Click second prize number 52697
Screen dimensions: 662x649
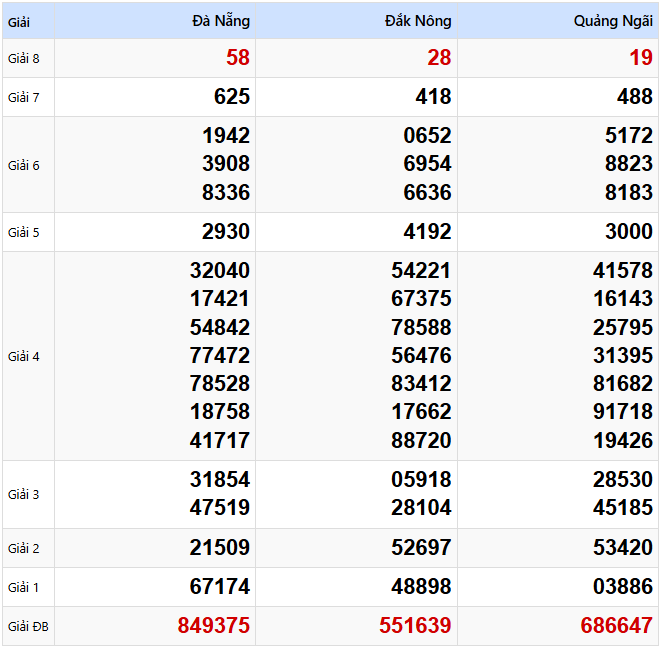pos(421,548)
